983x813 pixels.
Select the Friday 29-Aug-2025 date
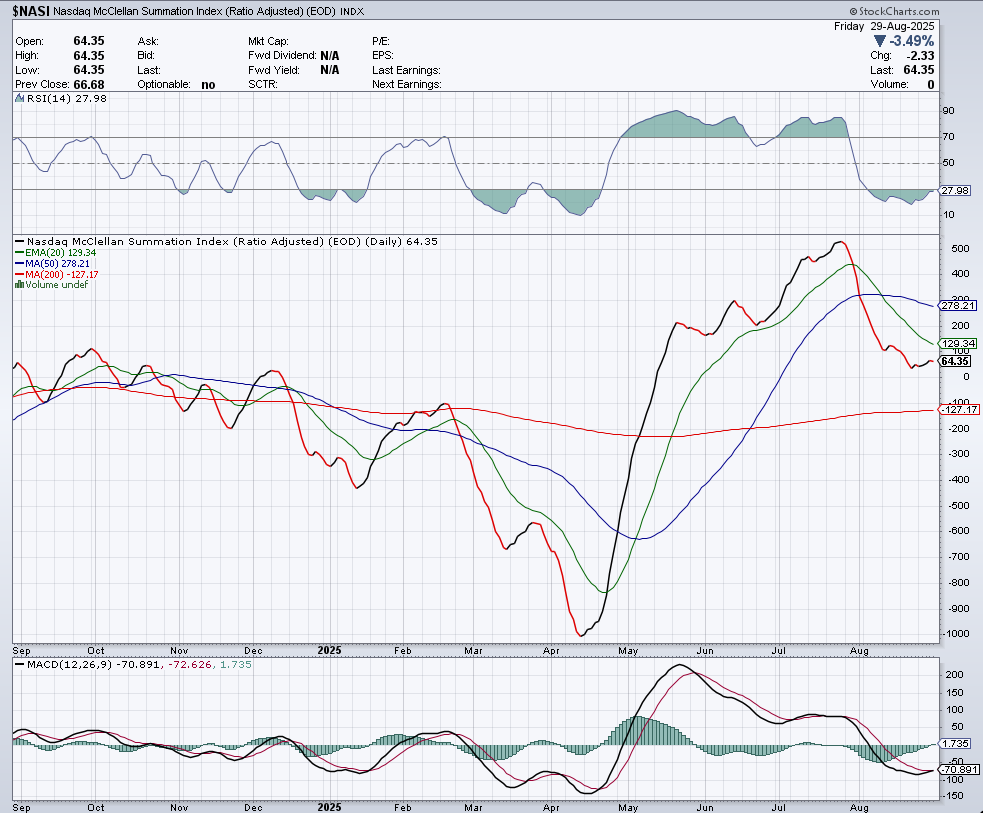884,26
